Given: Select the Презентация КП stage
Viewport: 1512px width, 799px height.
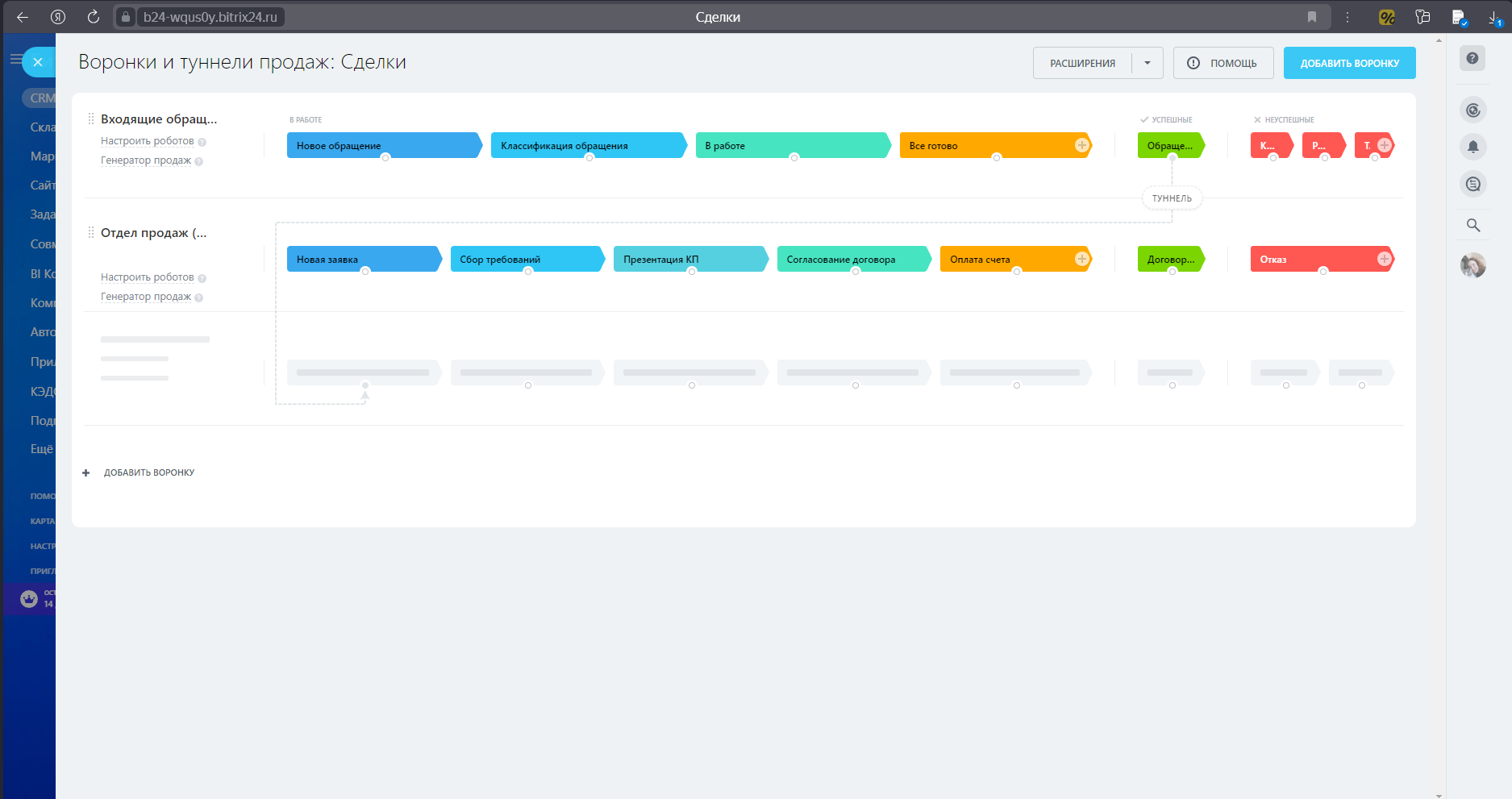Looking at the screenshot, I should [x=690, y=259].
